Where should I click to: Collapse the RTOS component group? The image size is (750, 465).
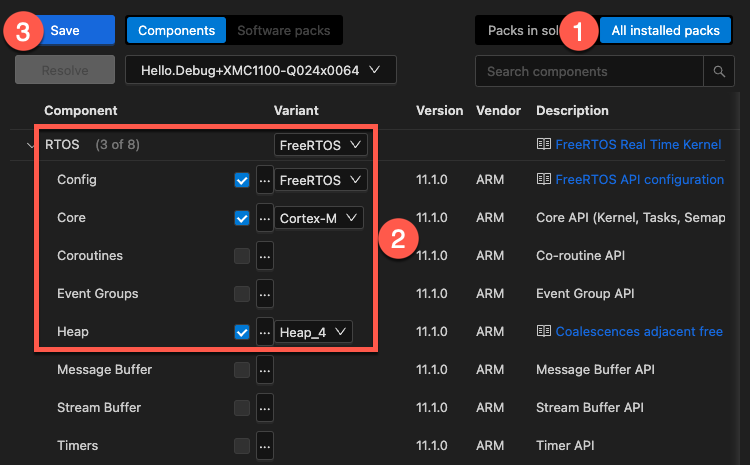(x=30, y=145)
